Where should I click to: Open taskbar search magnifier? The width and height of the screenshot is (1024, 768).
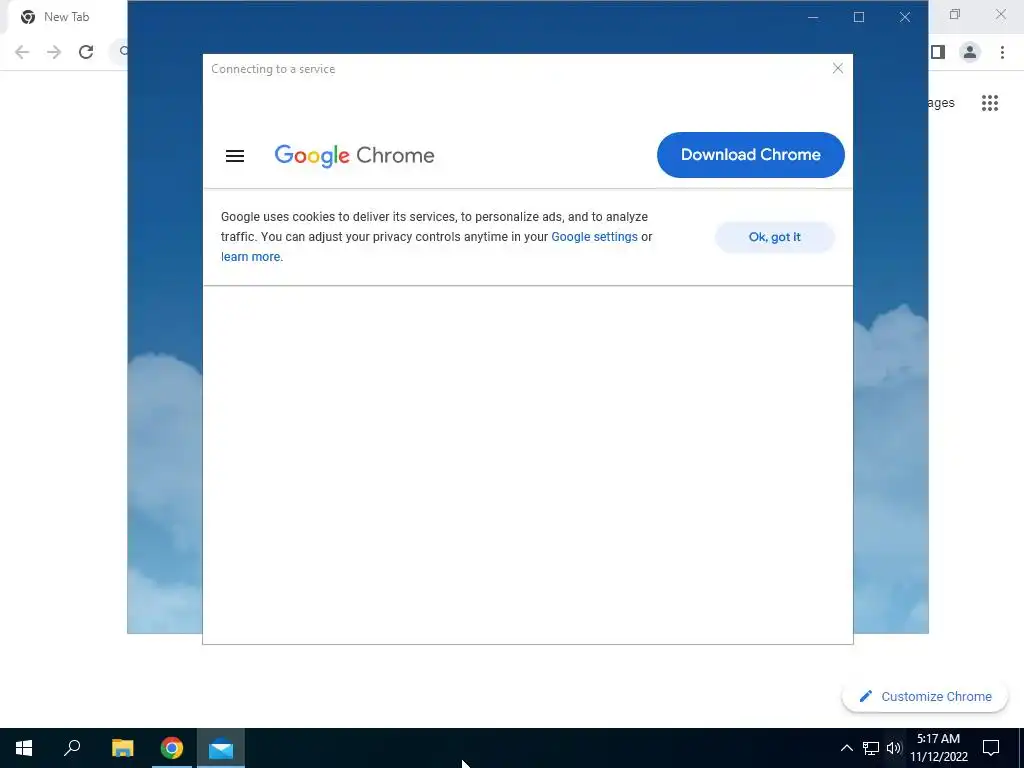tap(72, 748)
